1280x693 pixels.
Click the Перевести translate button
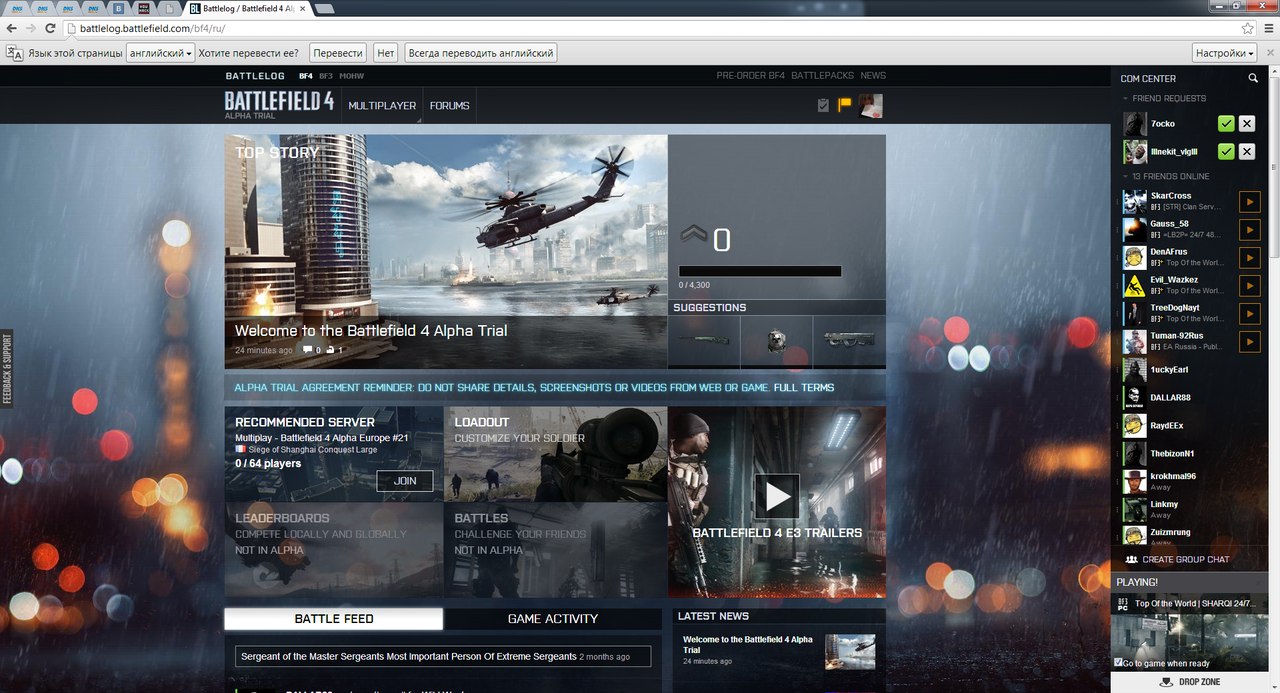(x=338, y=52)
